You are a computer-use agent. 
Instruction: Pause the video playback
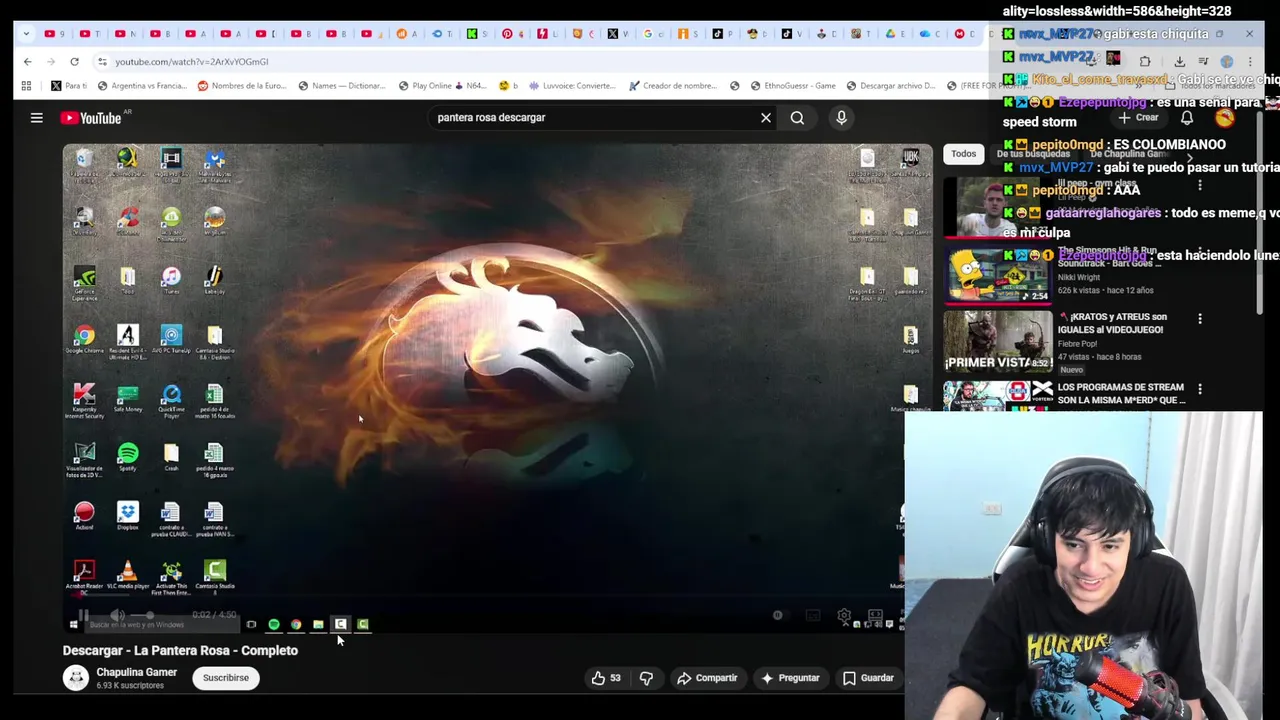point(84,616)
